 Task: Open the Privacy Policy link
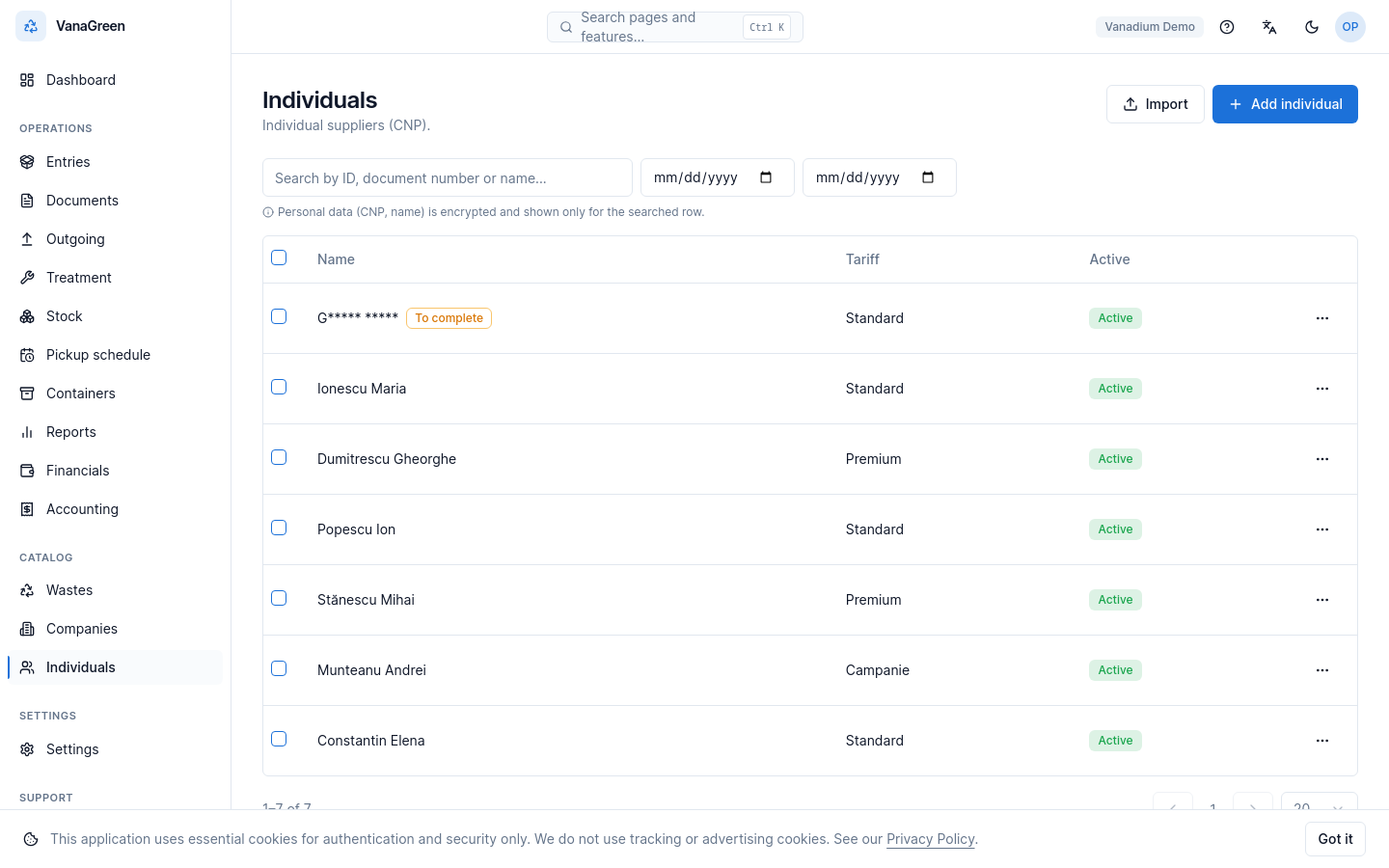coord(930,839)
